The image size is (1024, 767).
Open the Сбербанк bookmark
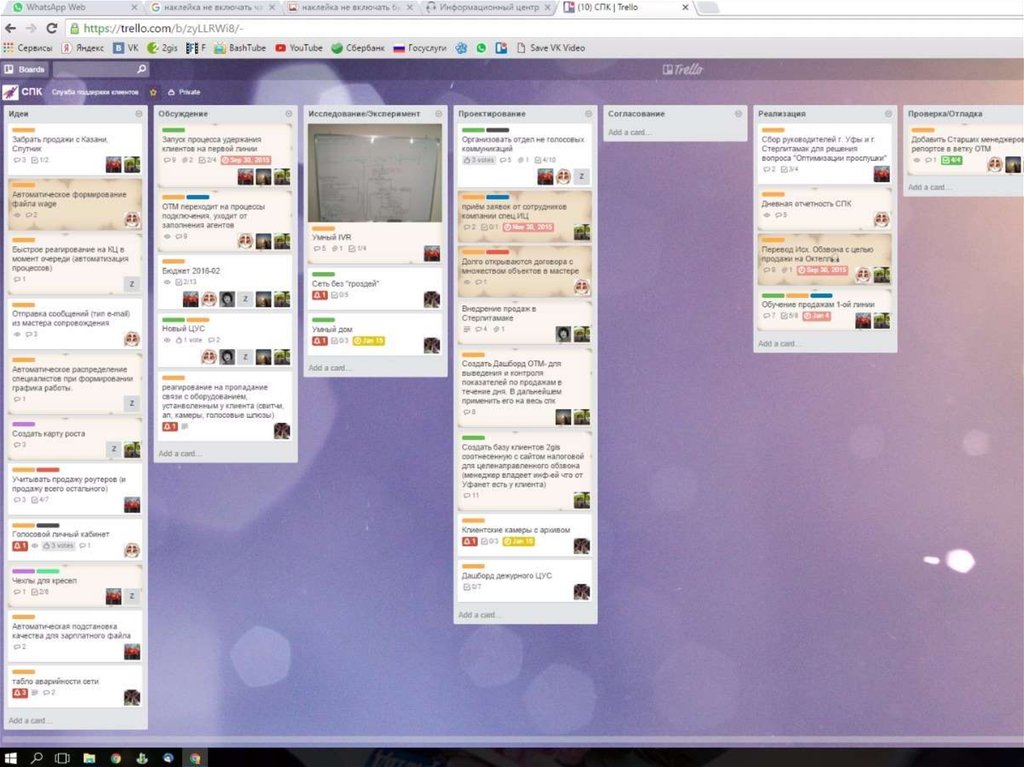[358, 47]
